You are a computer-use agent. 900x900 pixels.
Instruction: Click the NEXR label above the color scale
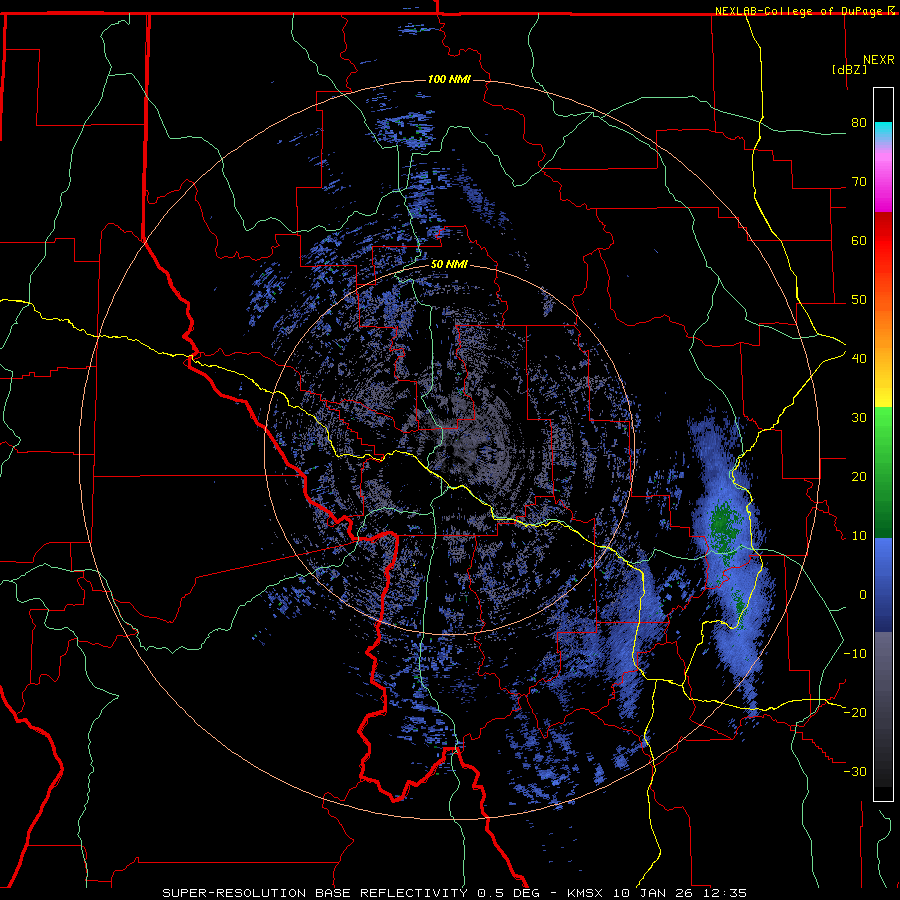pyautogui.click(x=879, y=60)
